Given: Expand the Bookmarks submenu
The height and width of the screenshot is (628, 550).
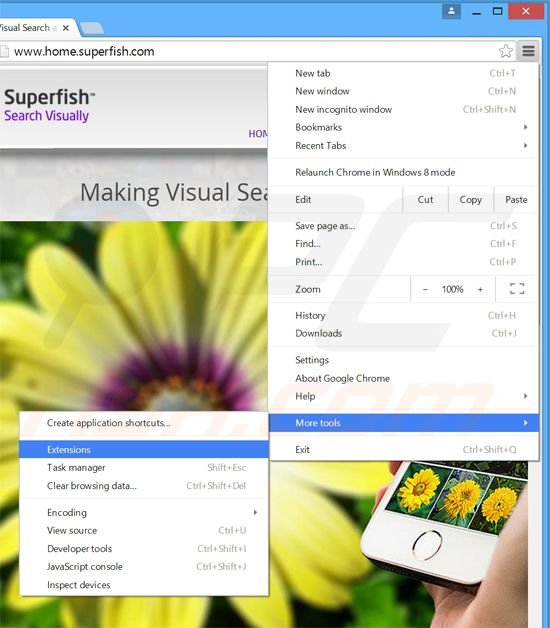Looking at the screenshot, I should [x=404, y=127].
